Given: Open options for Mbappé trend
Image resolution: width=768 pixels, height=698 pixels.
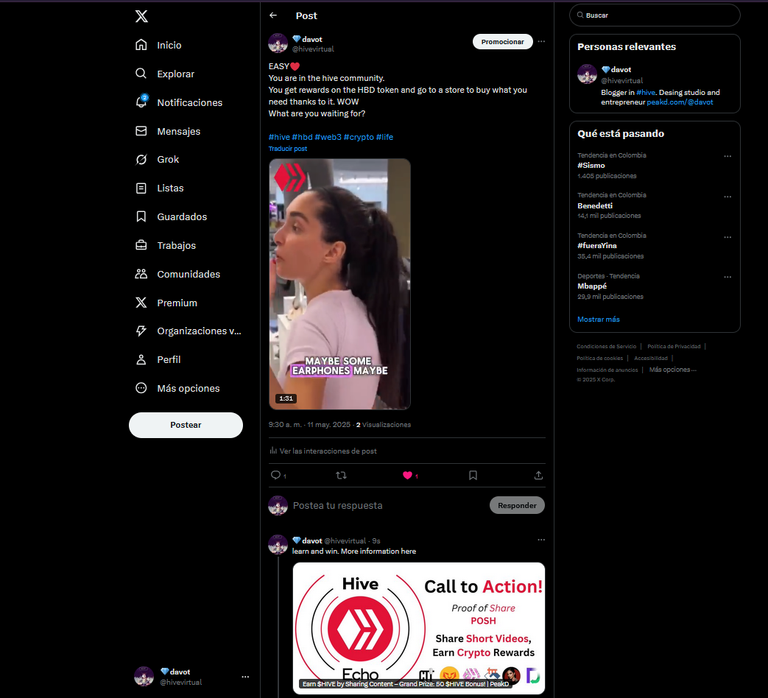Looking at the screenshot, I should tap(728, 277).
